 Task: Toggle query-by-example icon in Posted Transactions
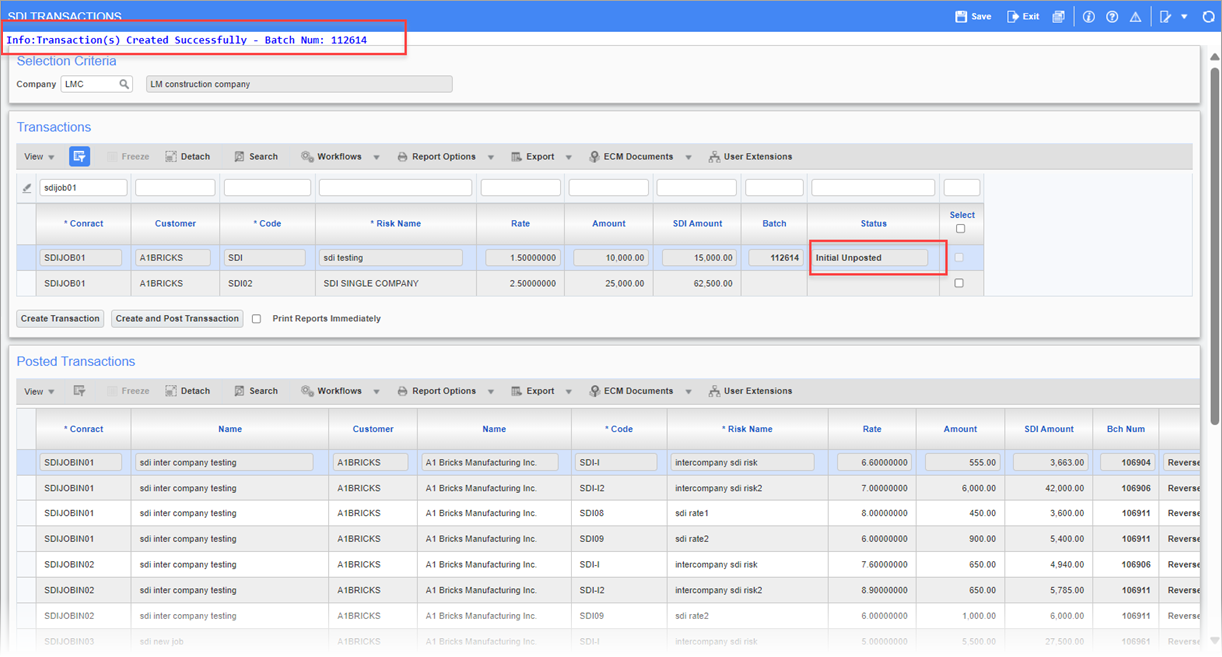80,391
